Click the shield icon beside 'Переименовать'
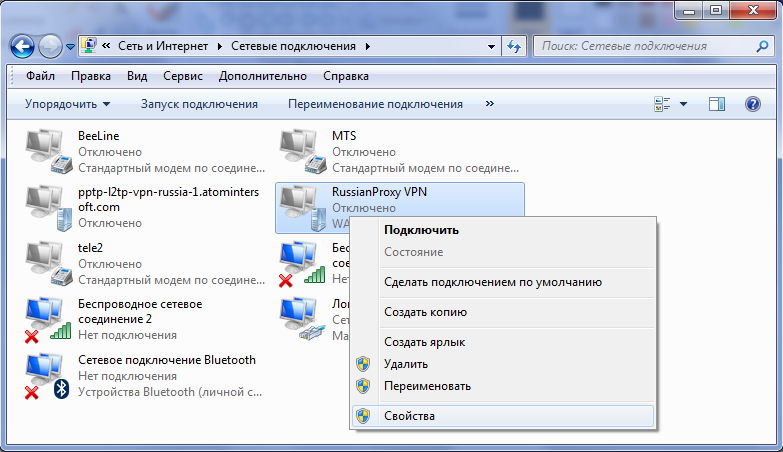The height and width of the screenshot is (452, 783). (x=363, y=386)
